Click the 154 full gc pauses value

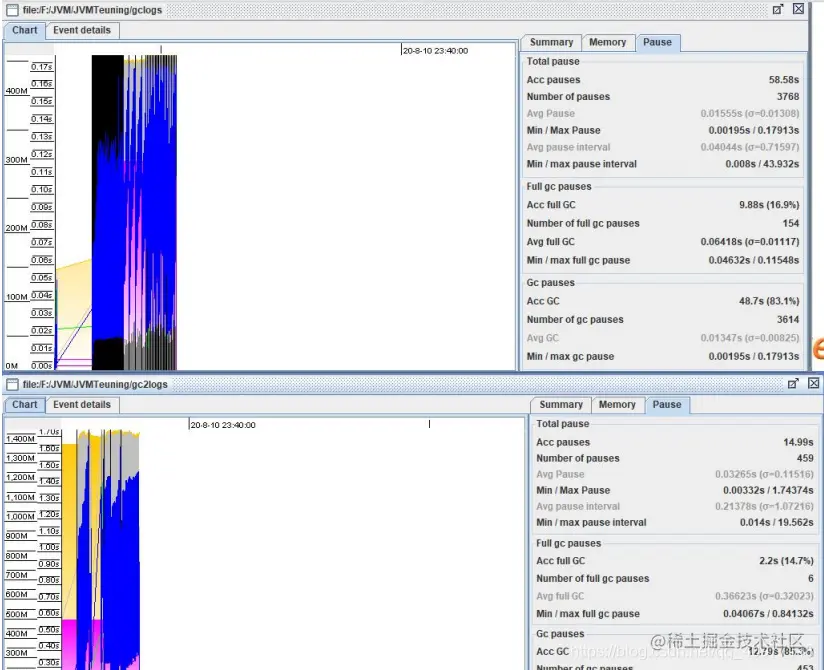point(790,223)
